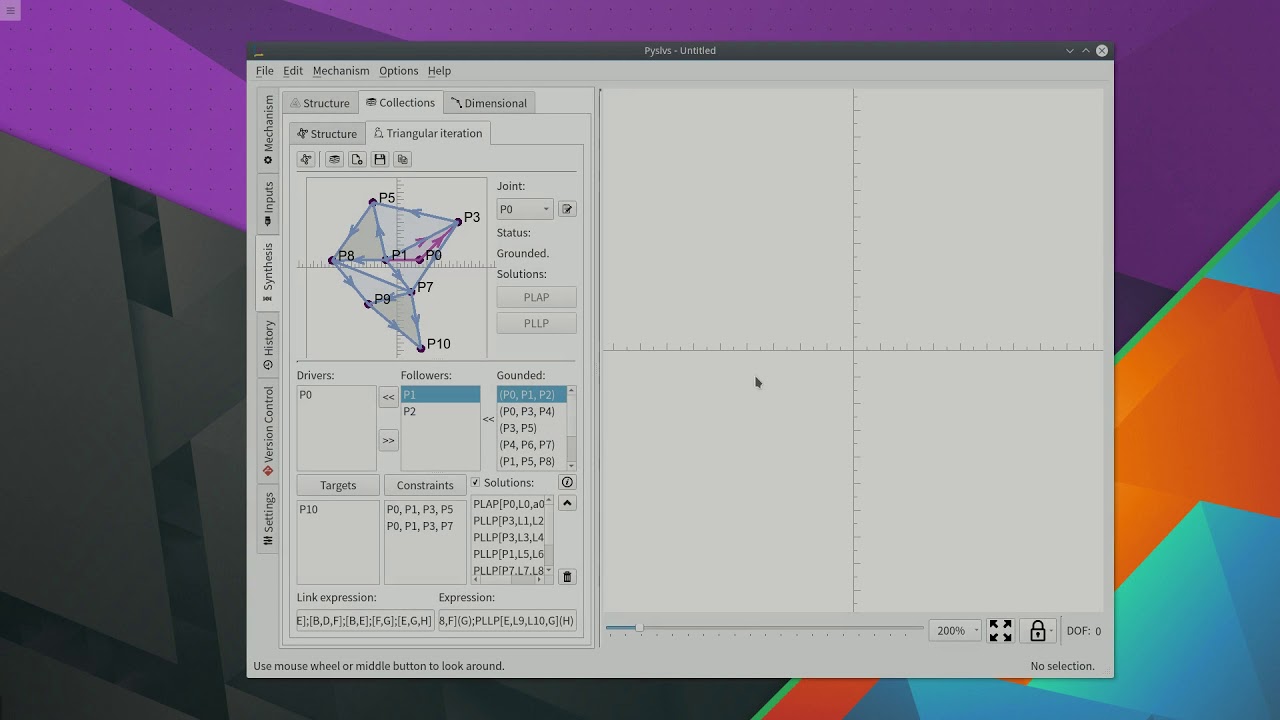Open the KDE application menu in top-left corner
1280x720 pixels.
11,11
